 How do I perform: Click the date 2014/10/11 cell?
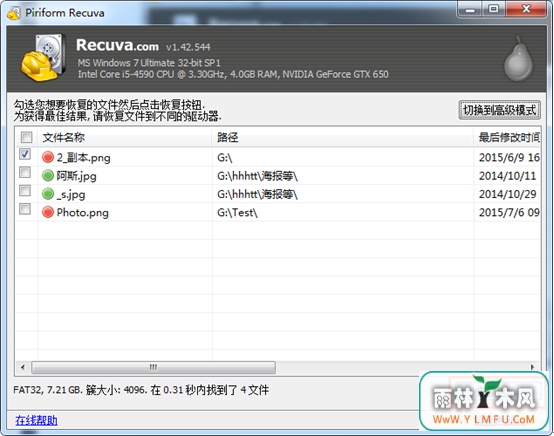[x=507, y=176]
